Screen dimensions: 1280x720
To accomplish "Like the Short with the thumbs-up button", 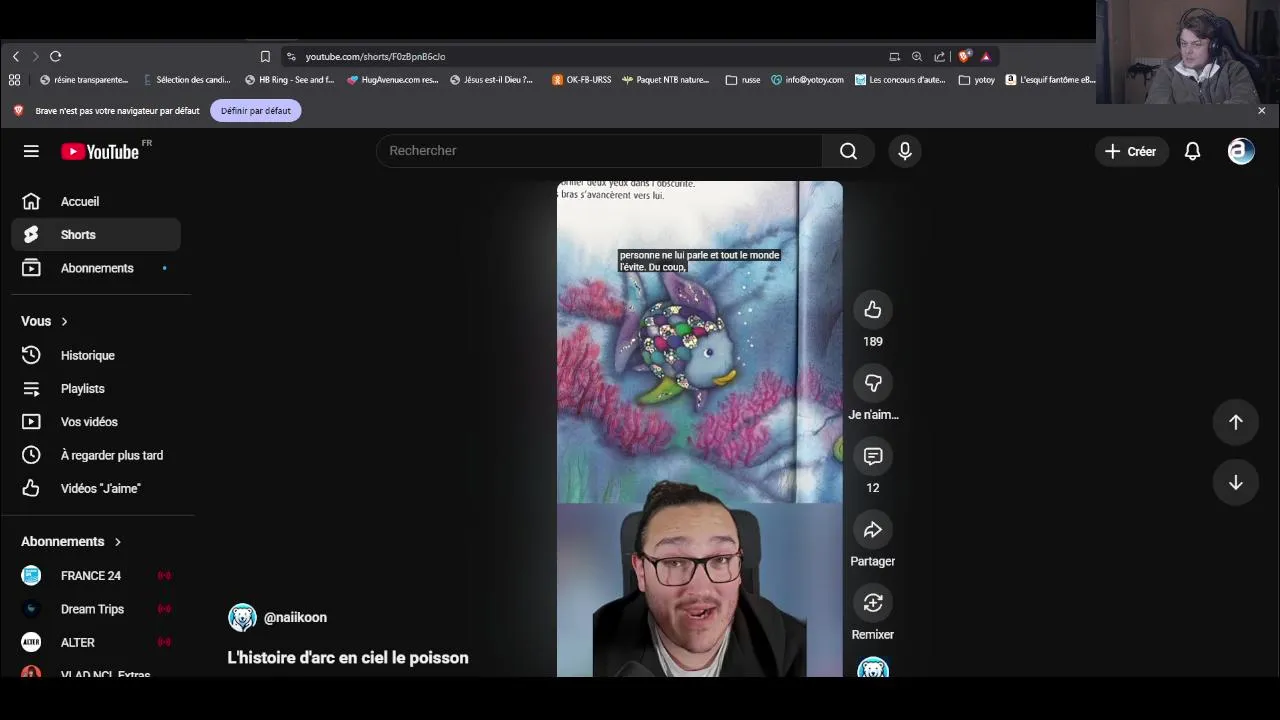I will click(x=873, y=310).
